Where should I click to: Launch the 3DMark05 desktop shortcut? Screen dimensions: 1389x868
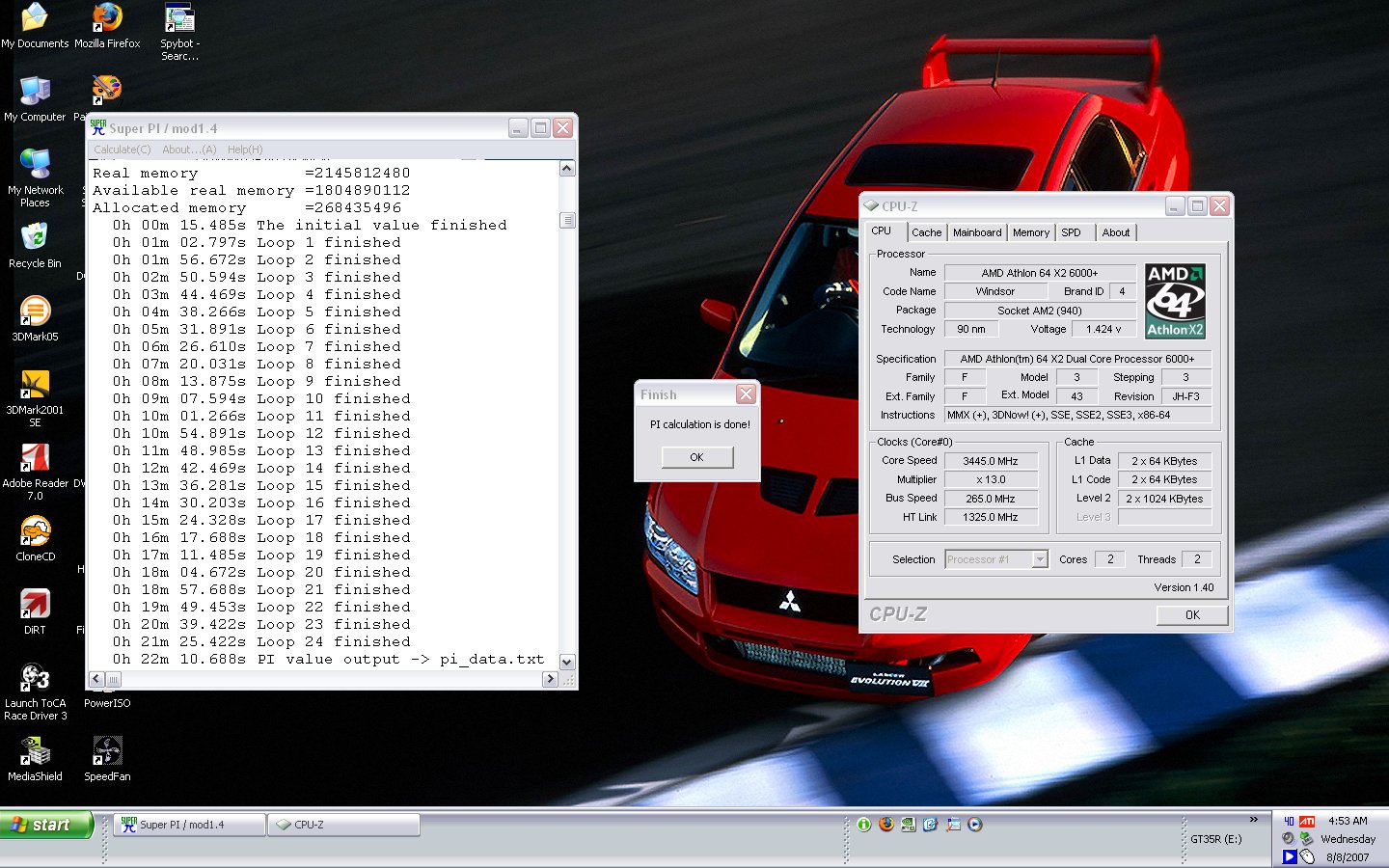35,319
